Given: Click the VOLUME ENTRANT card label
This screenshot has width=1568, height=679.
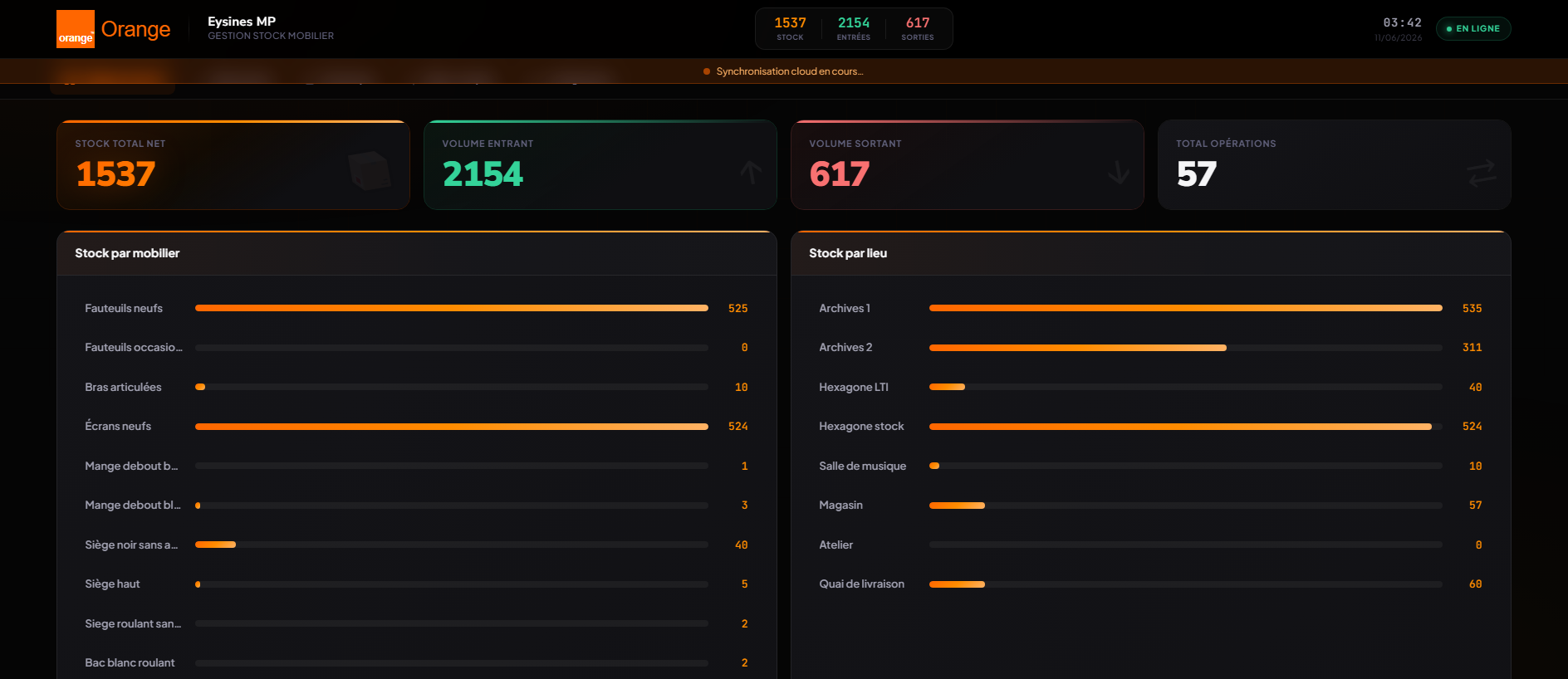Looking at the screenshot, I should (x=488, y=144).
